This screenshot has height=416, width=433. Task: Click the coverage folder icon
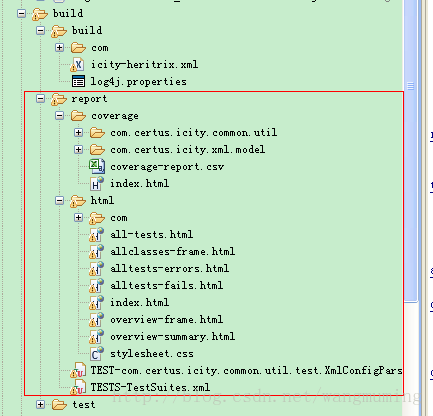pos(78,116)
